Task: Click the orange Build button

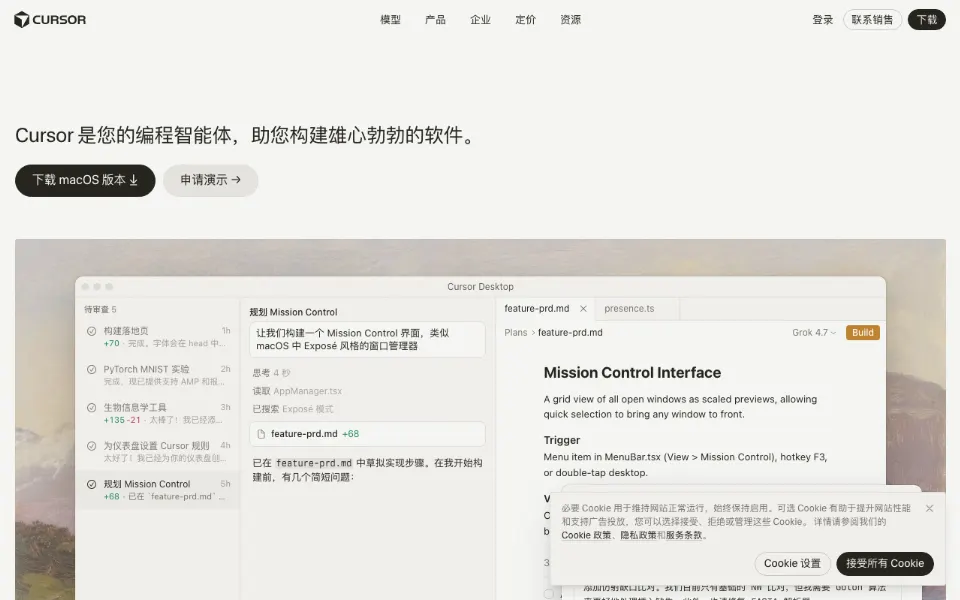Action: pos(863,332)
